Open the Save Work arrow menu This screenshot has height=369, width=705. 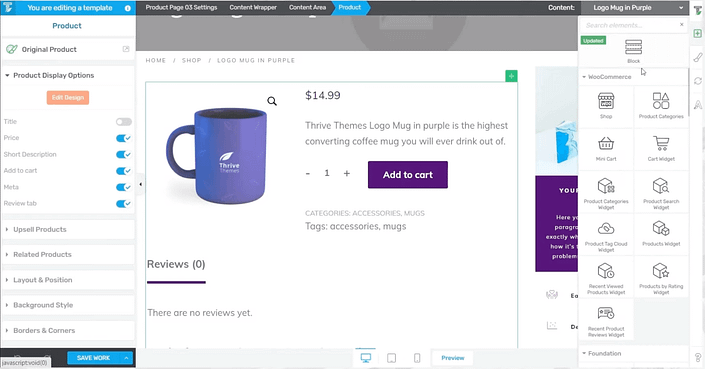click(x=126, y=358)
